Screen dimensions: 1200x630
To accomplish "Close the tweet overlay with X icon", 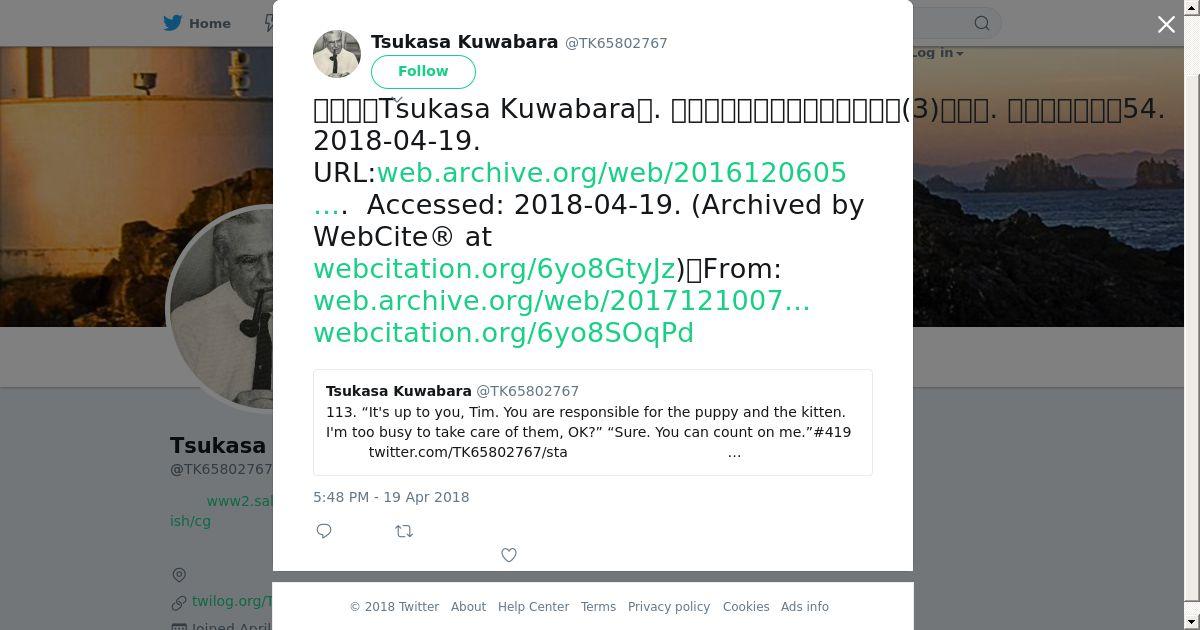I will 1166,24.
